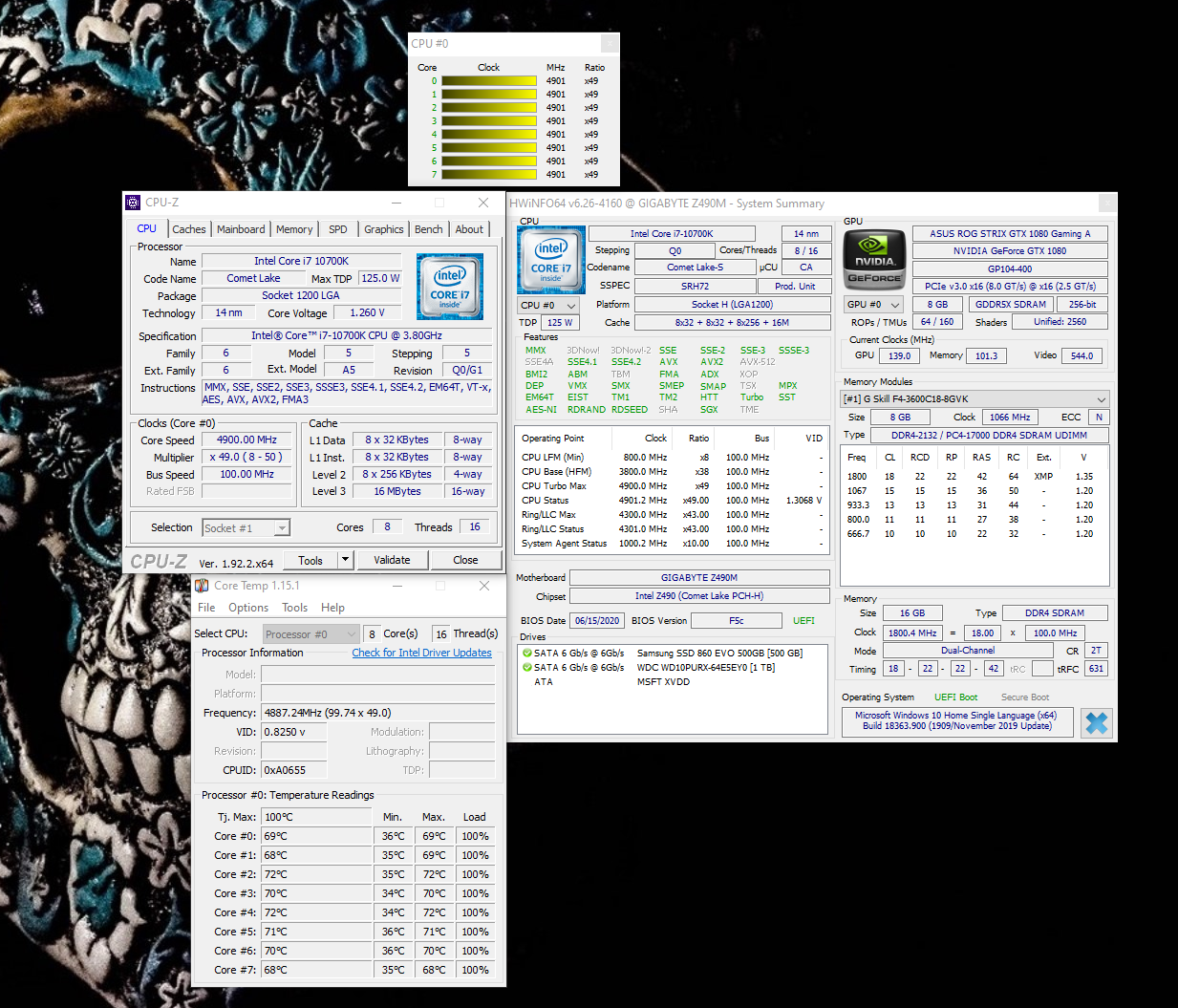
Task: Click the Package field Socket 1200 LGA
Action: (x=301, y=295)
